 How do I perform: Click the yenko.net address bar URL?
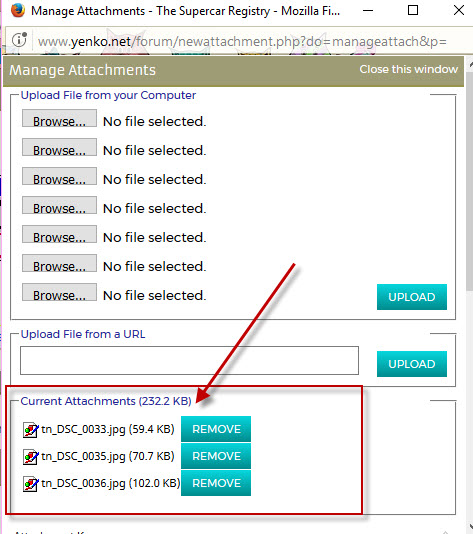click(x=242, y=42)
